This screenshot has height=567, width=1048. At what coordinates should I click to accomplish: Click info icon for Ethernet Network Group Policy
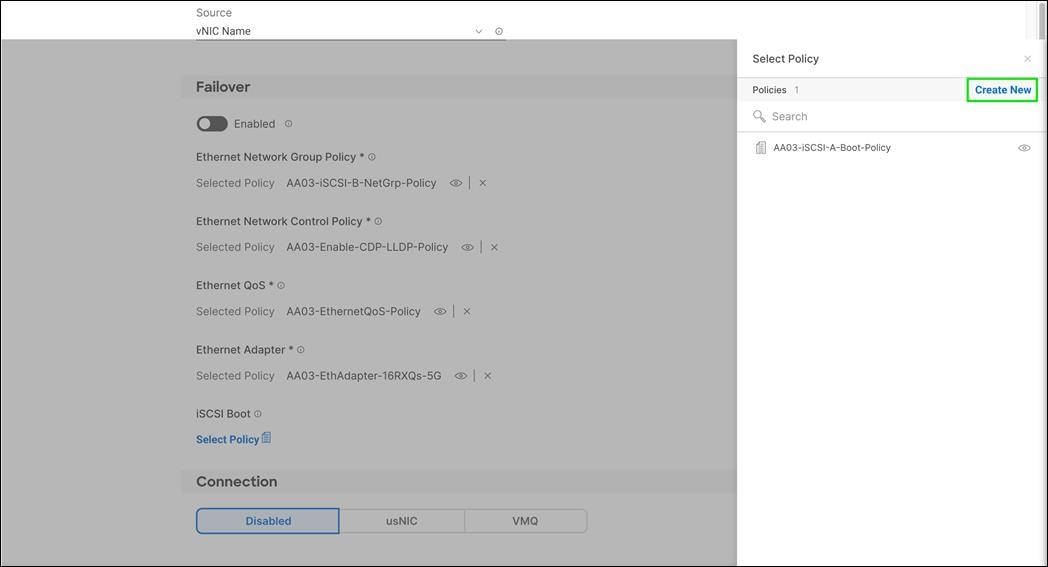pyautogui.click(x=372, y=157)
